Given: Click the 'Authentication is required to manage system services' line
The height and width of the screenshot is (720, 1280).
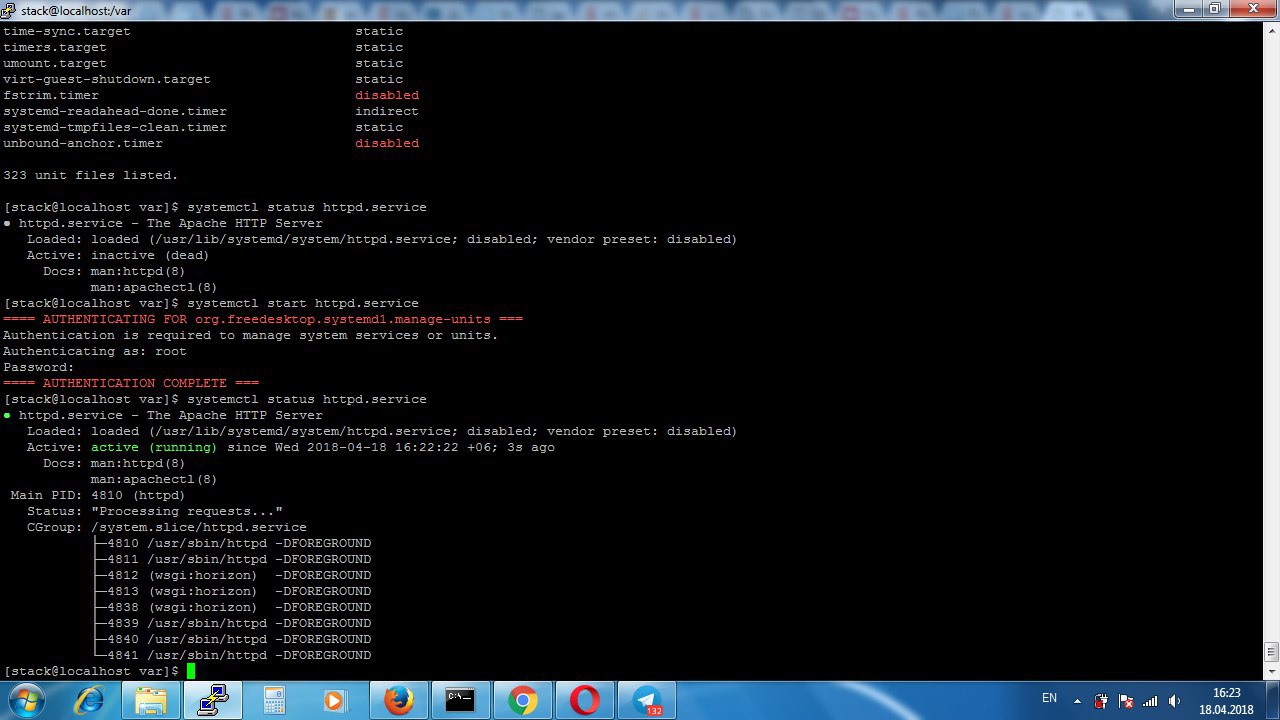Looking at the screenshot, I should 251,335.
